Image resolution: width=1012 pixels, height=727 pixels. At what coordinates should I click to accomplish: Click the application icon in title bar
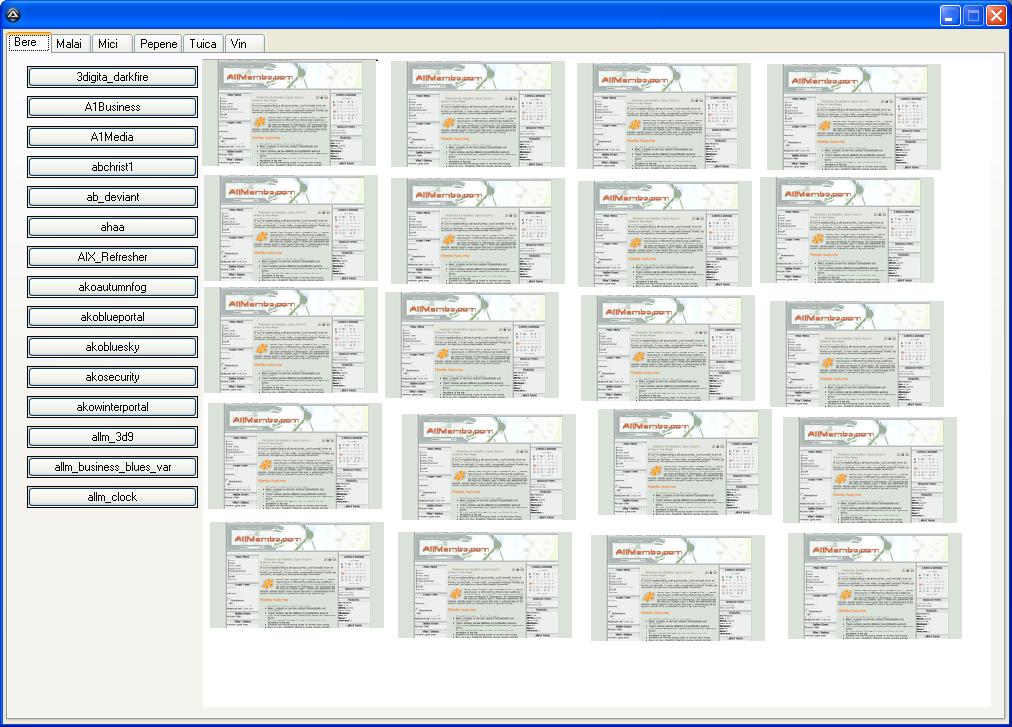[13, 14]
